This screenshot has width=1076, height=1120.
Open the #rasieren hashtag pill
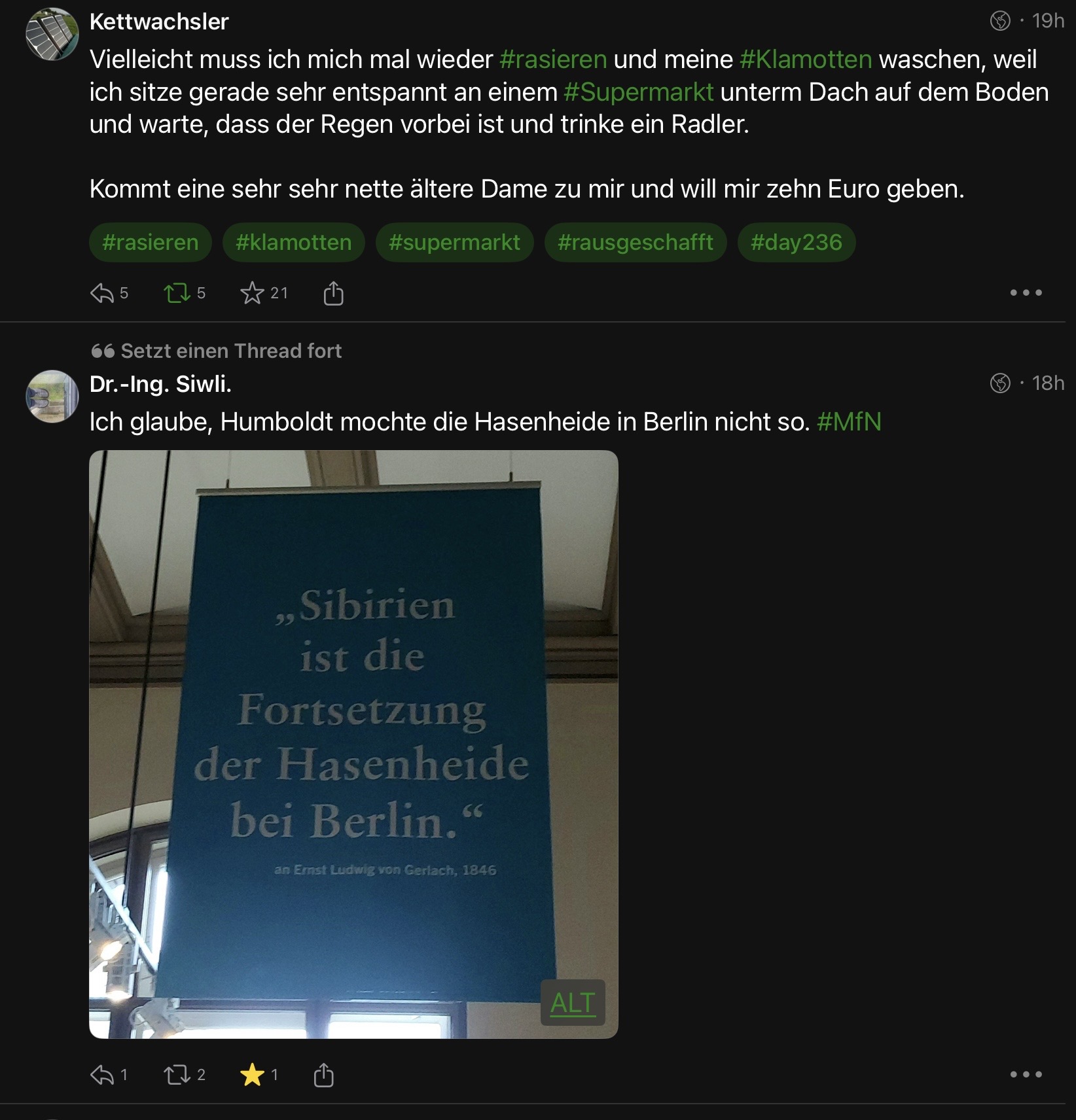click(151, 243)
